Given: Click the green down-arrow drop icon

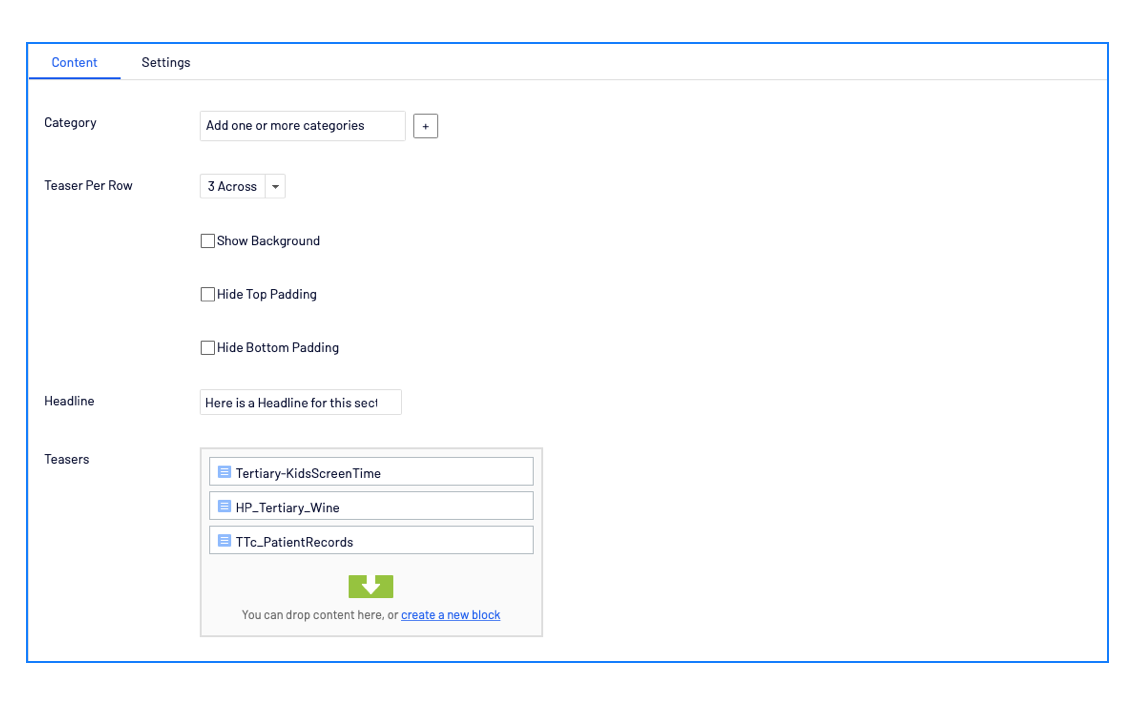Looking at the screenshot, I should pos(371,587).
